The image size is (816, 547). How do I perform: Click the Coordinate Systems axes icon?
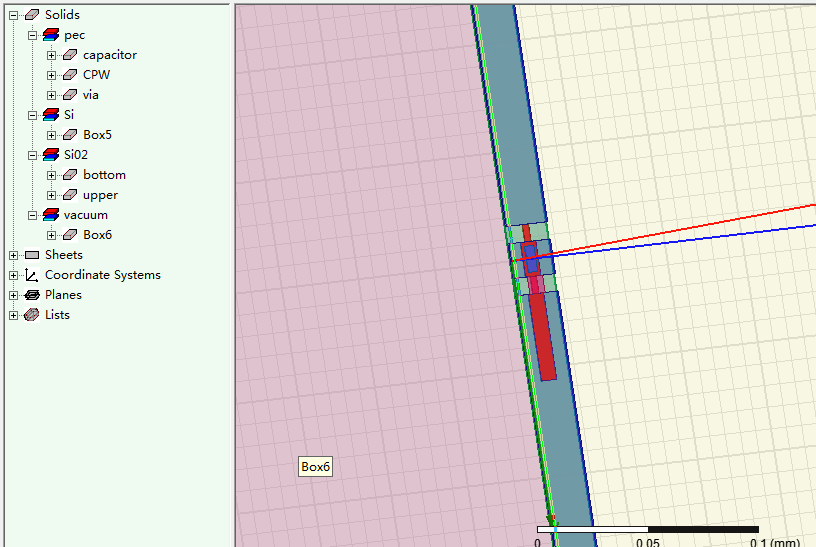32,275
